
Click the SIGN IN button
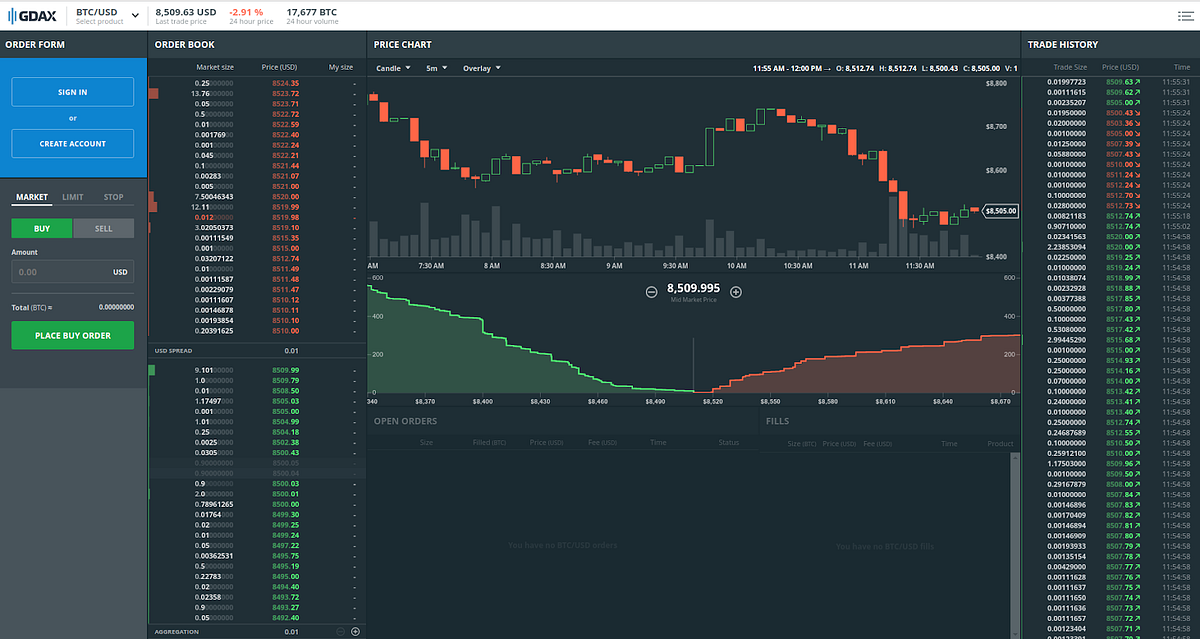[x=73, y=92]
